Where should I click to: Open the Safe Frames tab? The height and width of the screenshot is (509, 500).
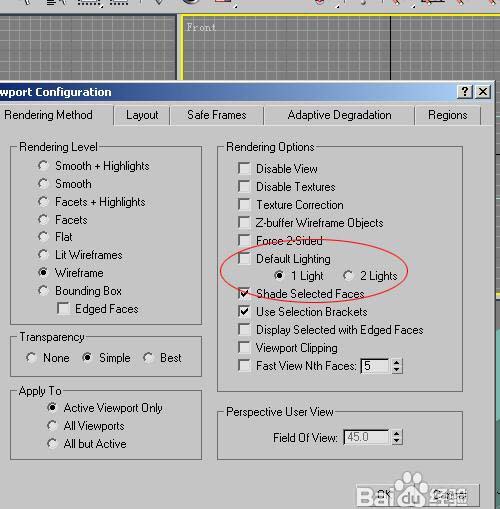coord(217,115)
